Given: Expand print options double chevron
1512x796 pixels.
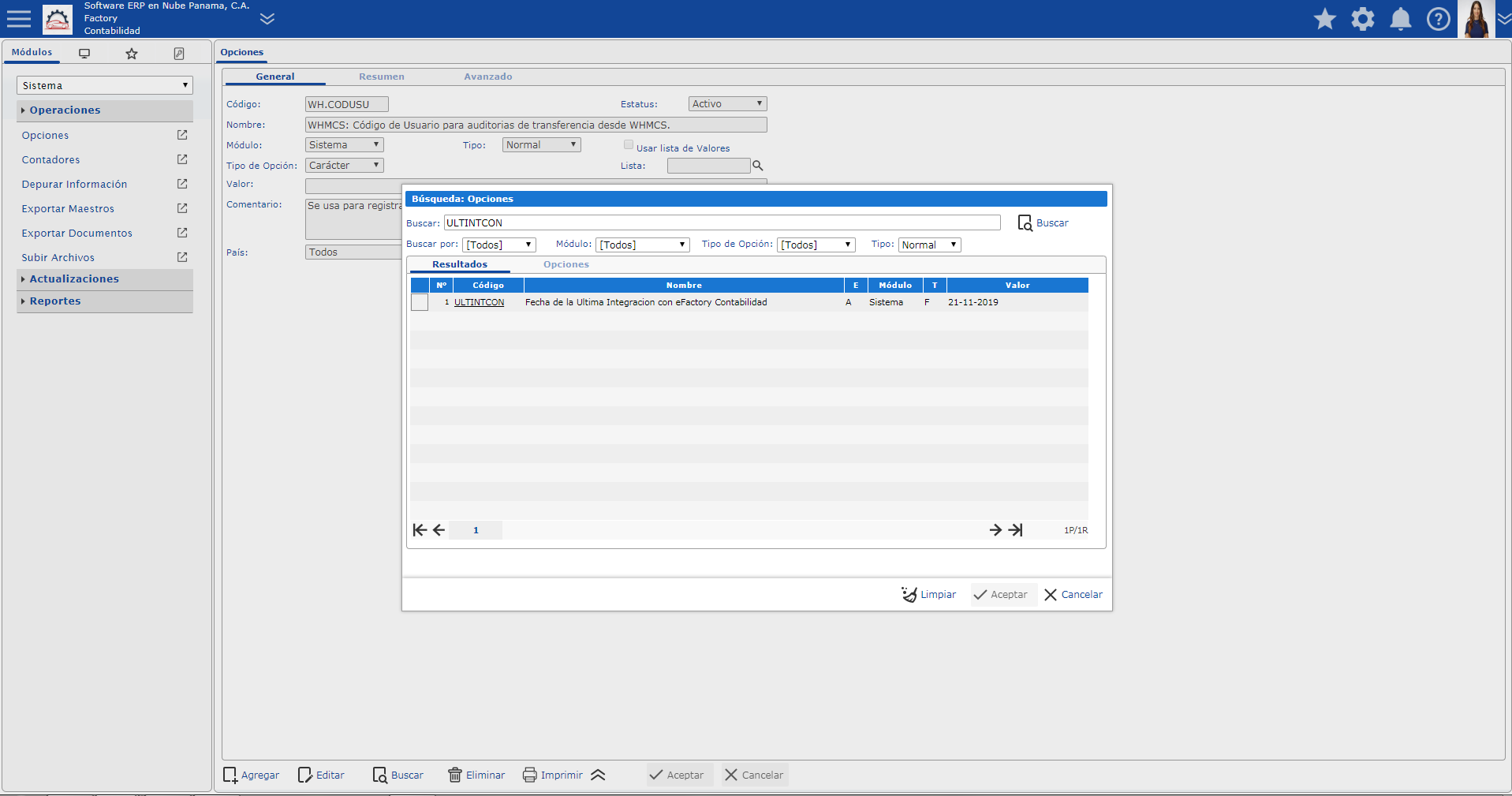Looking at the screenshot, I should click(598, 775).
